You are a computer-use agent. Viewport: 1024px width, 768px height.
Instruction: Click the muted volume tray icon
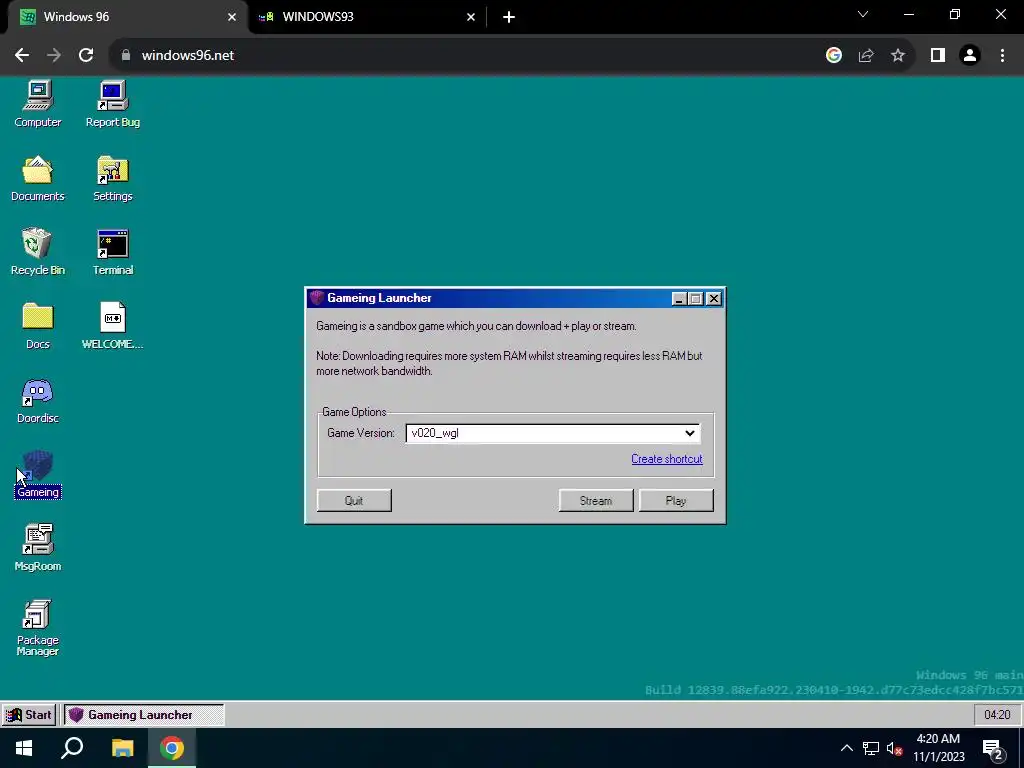point(894,748)
